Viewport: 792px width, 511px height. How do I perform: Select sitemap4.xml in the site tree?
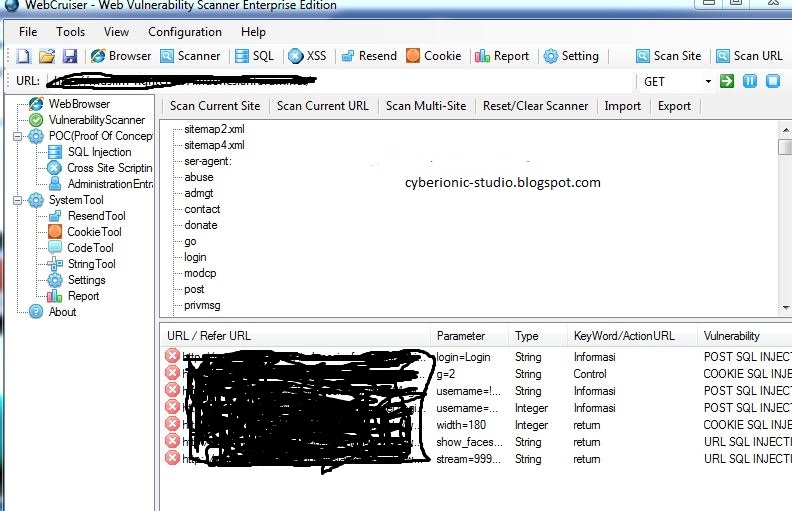click(x=214, y=145)
